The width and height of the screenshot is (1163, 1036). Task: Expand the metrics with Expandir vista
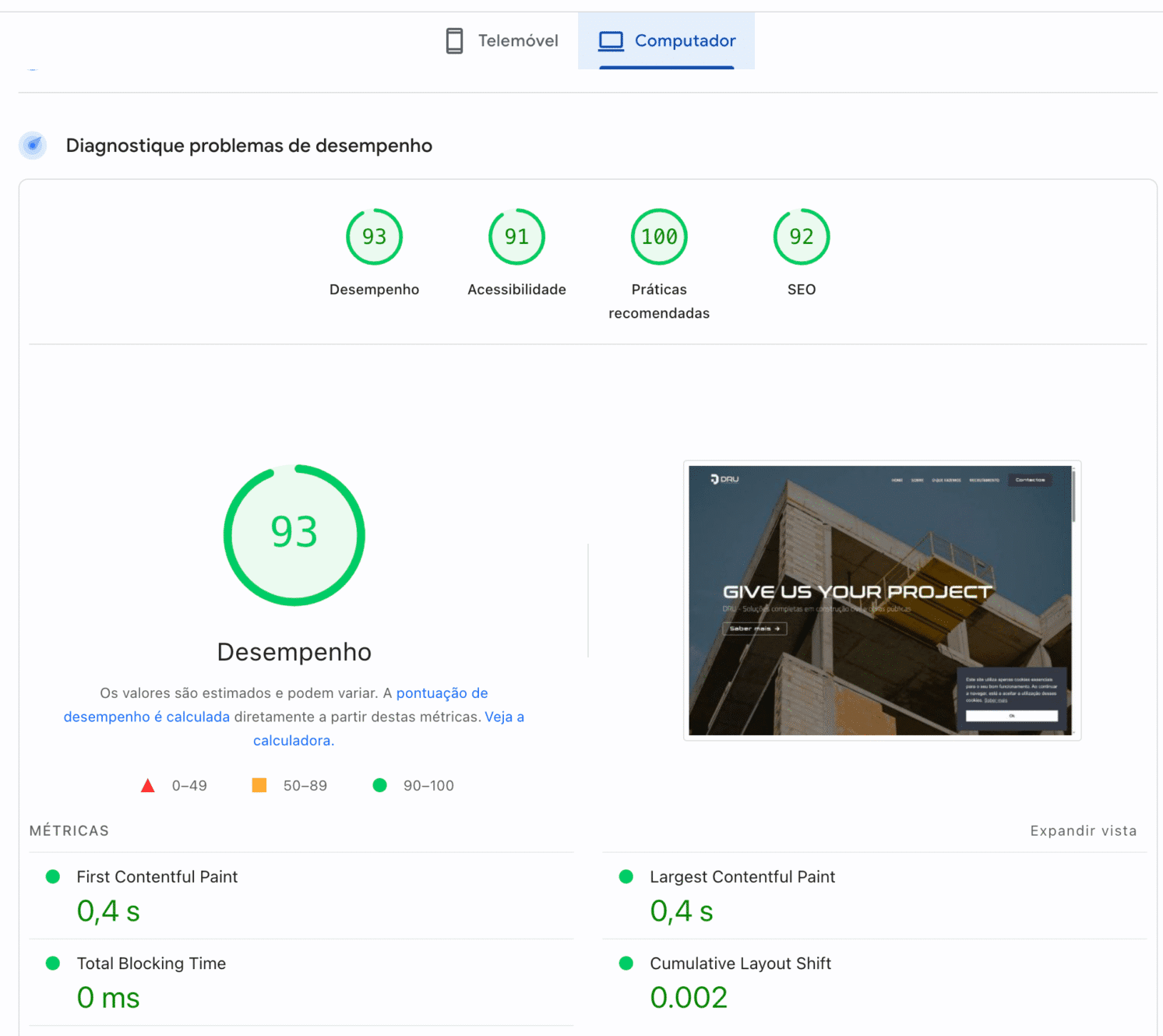[x=1083, y=830]
